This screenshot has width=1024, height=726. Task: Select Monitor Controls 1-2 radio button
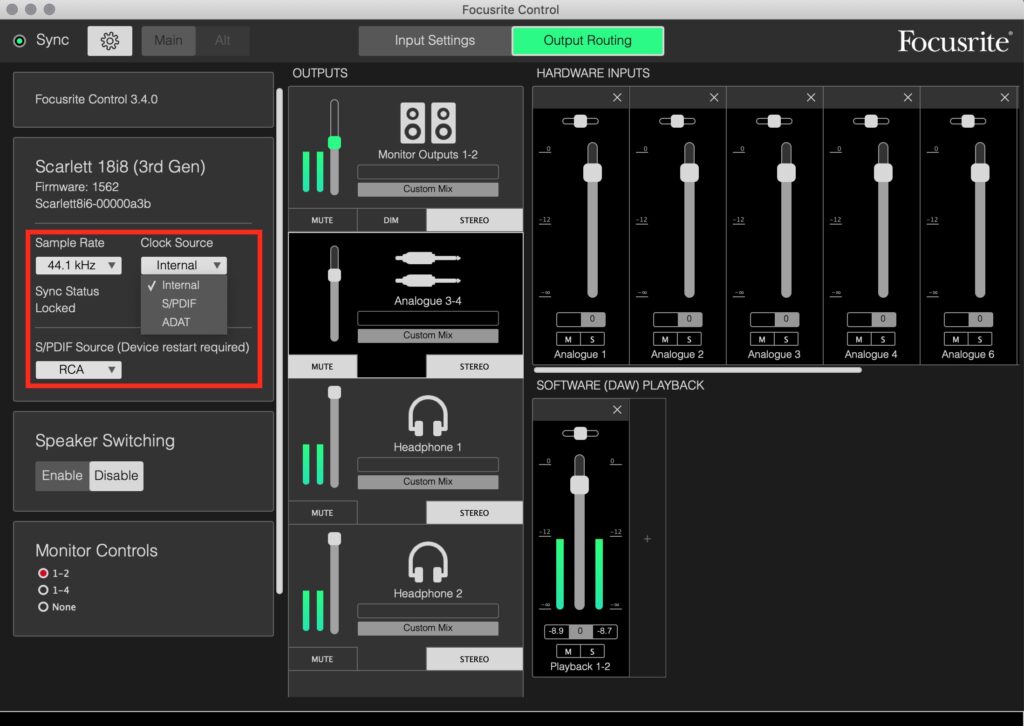(x=43, y=573)
